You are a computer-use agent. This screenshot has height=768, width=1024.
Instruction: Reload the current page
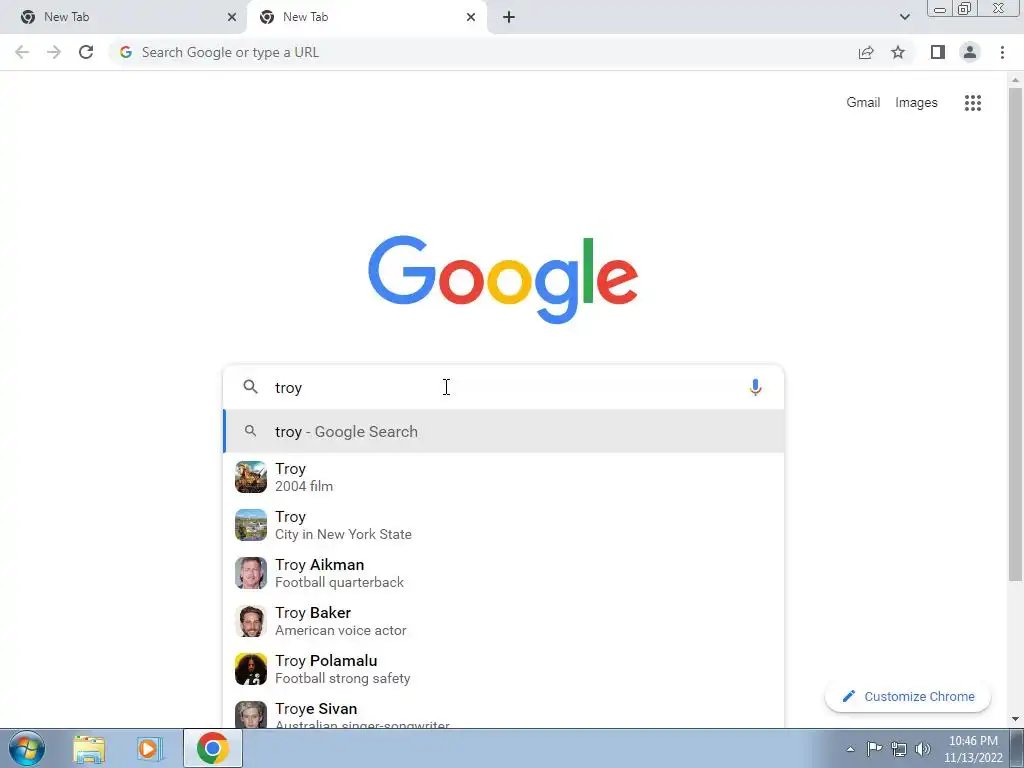[86, 52]
